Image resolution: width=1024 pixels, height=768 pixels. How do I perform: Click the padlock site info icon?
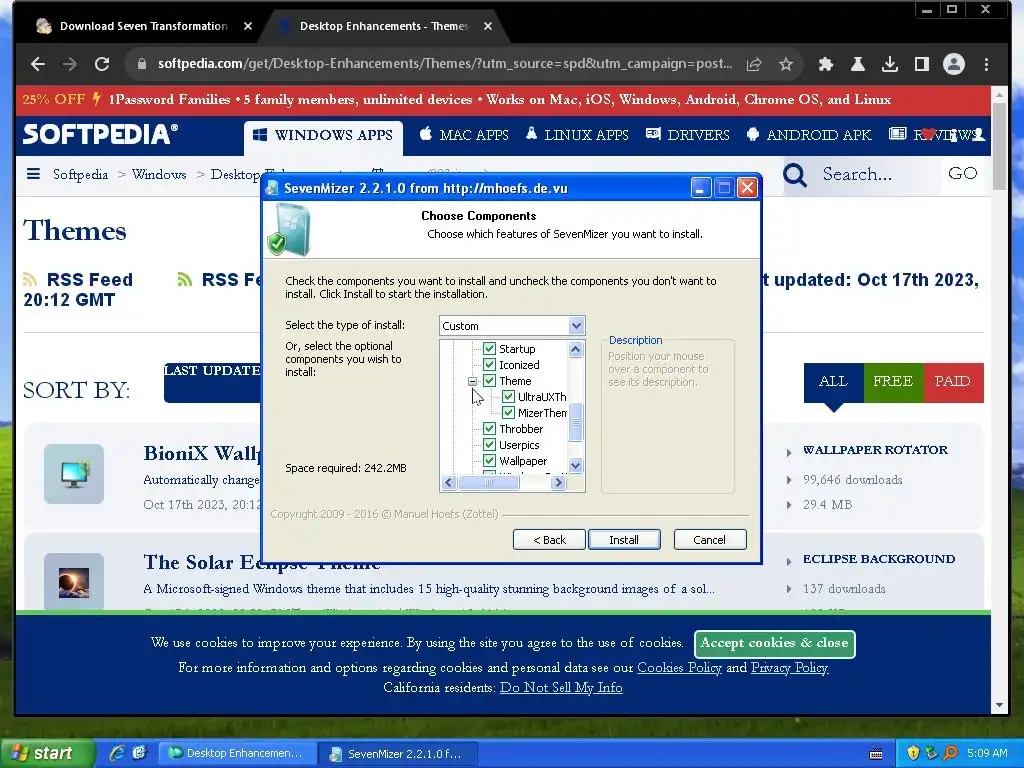click(x=142, y=64)
